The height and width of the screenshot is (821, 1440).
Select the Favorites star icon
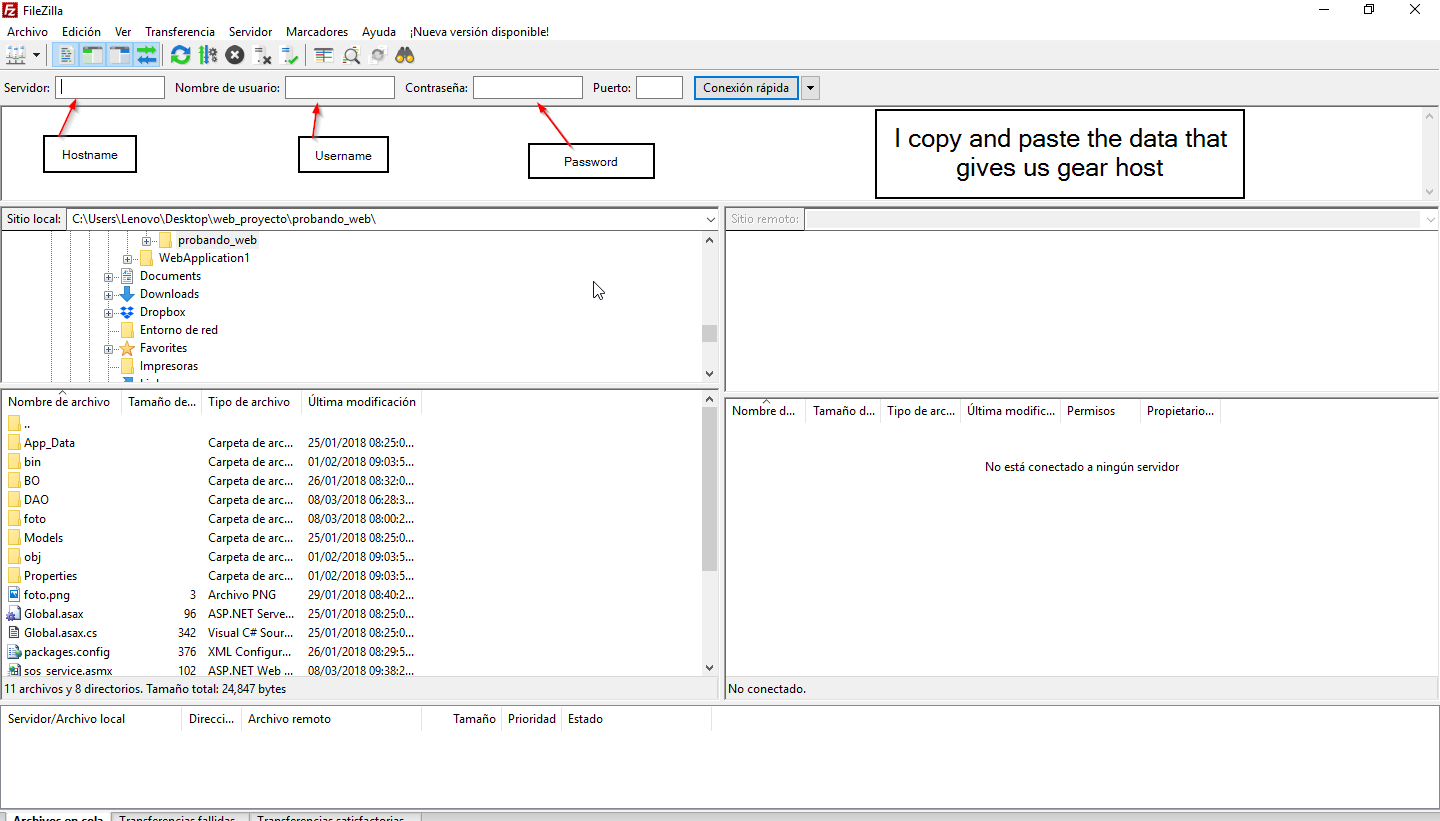(127, 348)
